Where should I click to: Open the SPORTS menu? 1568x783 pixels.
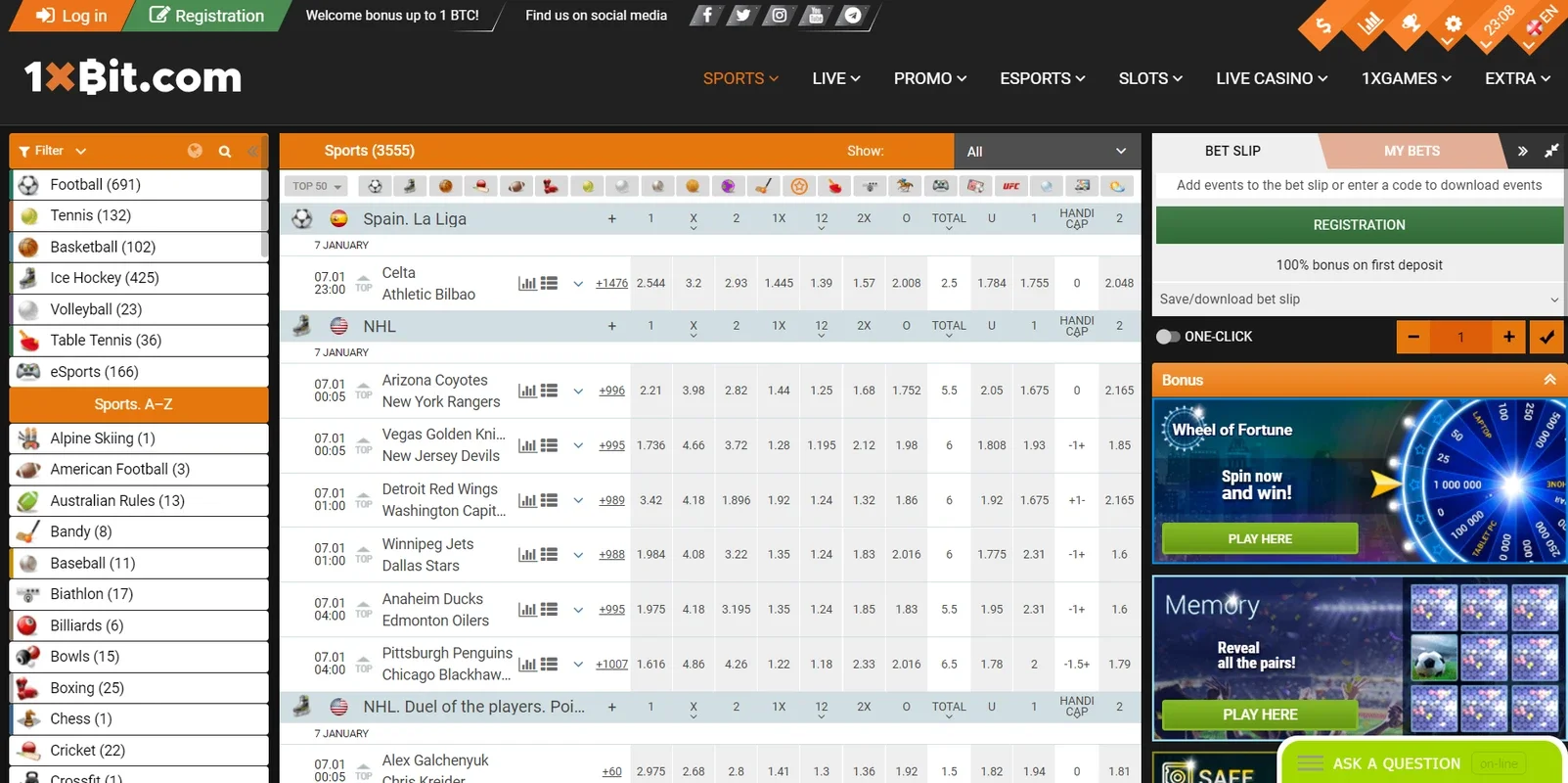pyautogui.click(x=741, y=78)
